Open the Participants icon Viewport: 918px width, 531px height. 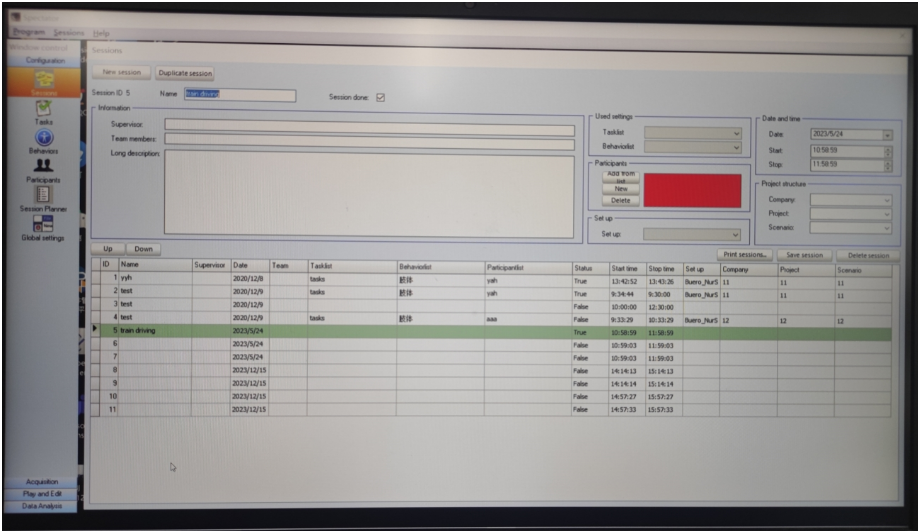tap(44, 166)
